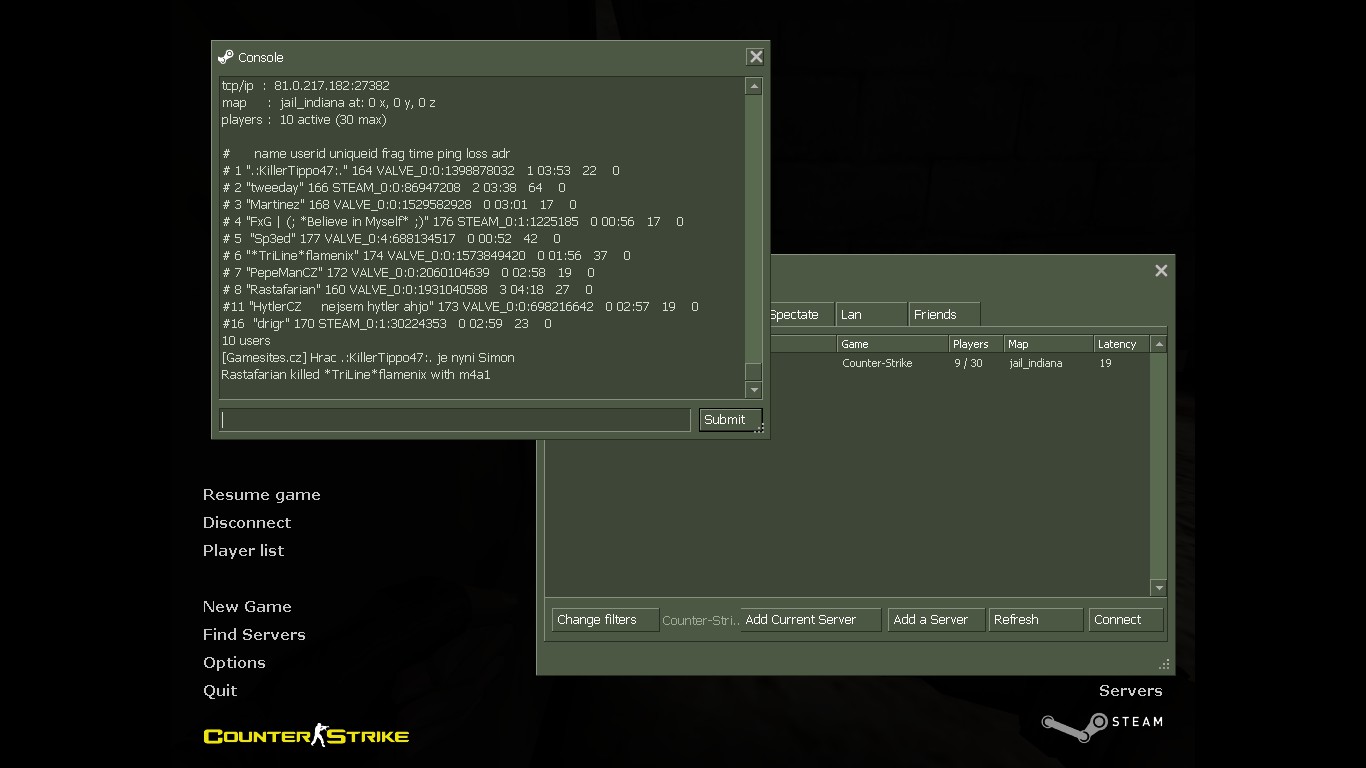Sort servers by Players column
The width and height of the screenshot is (1366, 768).
[976, 344]
